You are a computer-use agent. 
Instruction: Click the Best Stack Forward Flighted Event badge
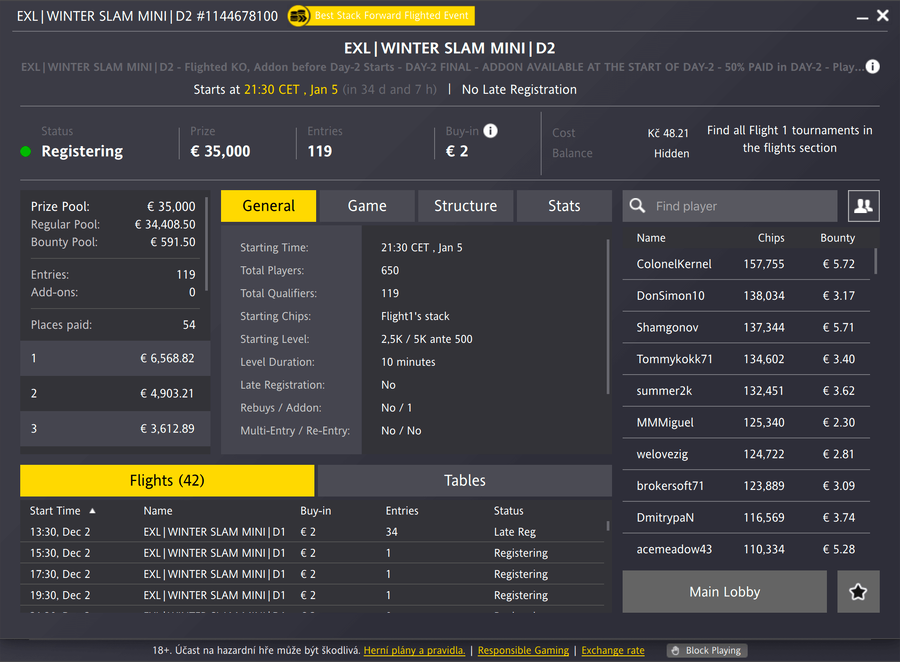tap(380, 16)
